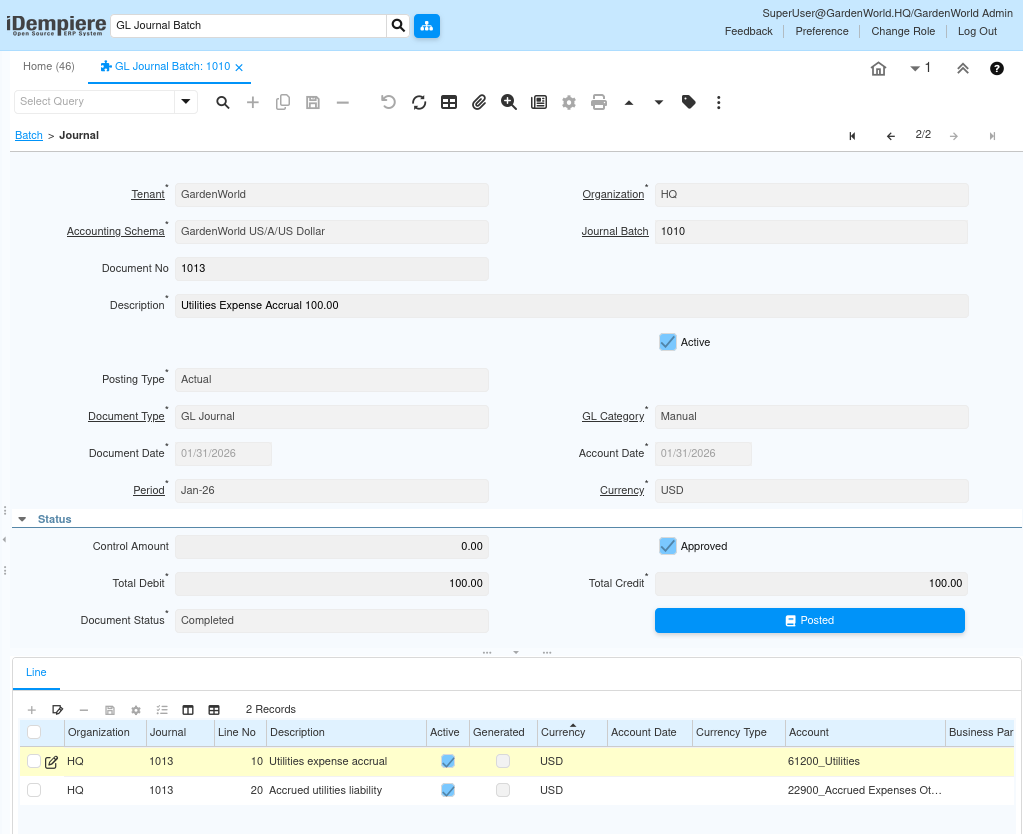The image size is (1023, 834).
Task: Toggle the Approved checkbox
Action: (x=668, y=546)
